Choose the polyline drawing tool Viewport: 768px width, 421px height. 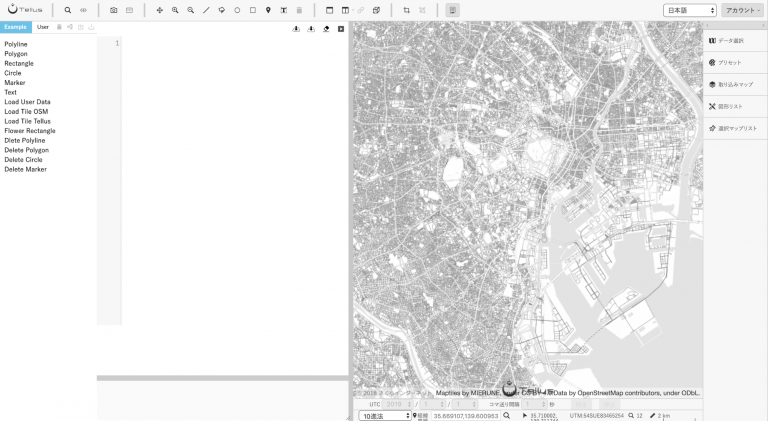206,10
